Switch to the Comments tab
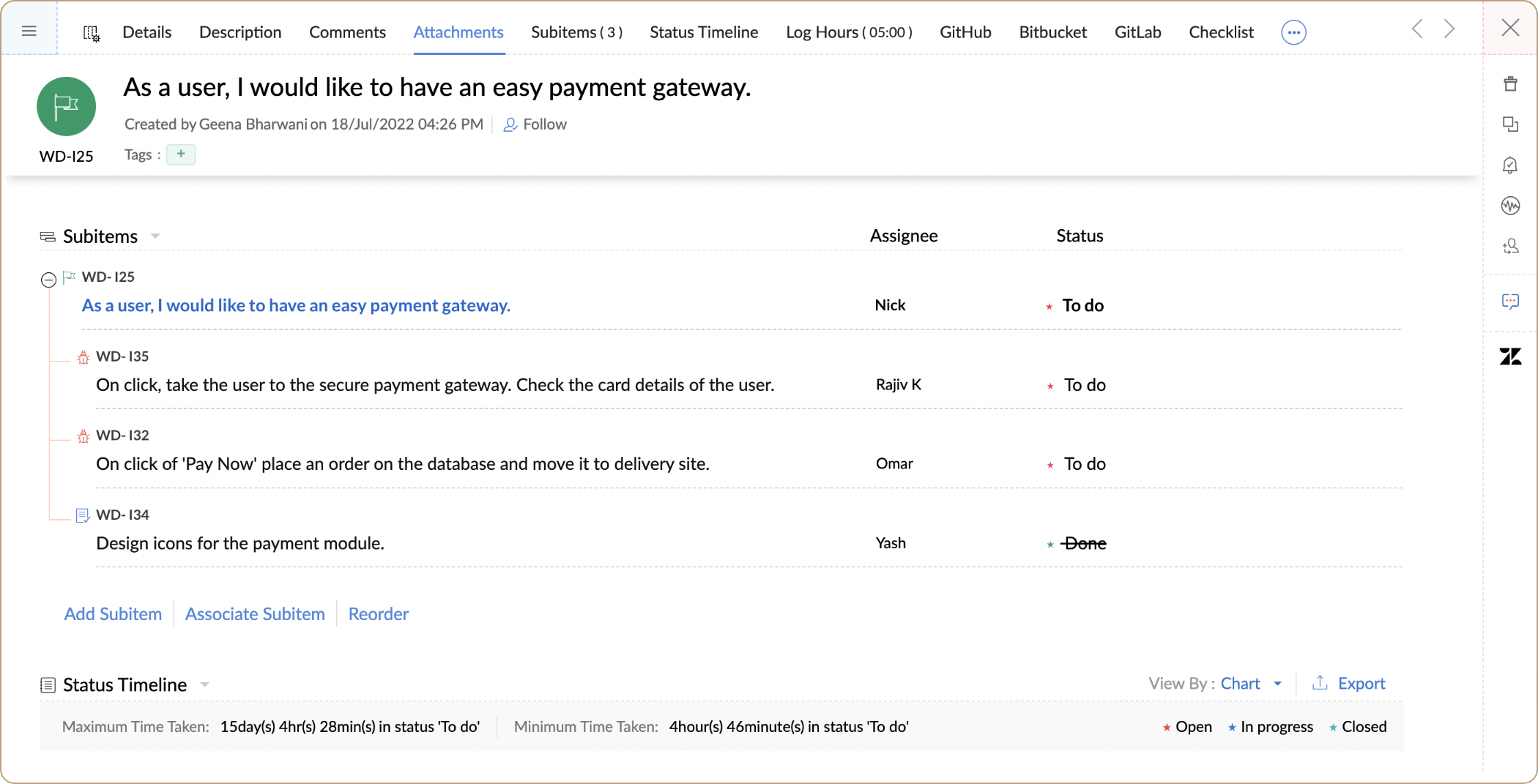 [x=347, y=32]
